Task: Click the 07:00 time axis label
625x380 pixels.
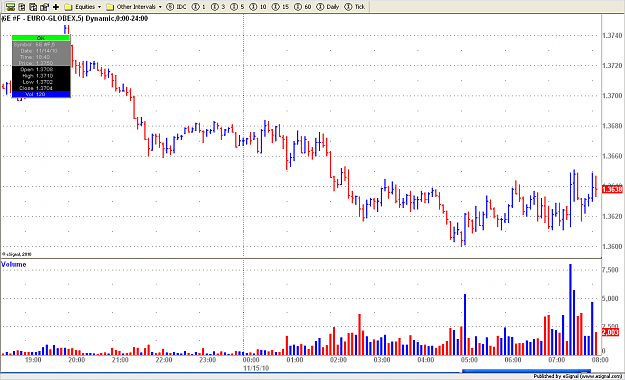Action: point(556,360)
